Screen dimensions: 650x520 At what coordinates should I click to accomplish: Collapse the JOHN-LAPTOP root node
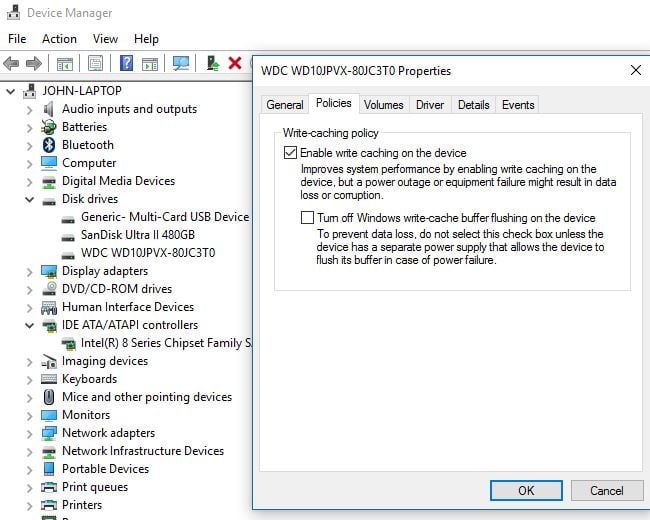tap(11, 91)
